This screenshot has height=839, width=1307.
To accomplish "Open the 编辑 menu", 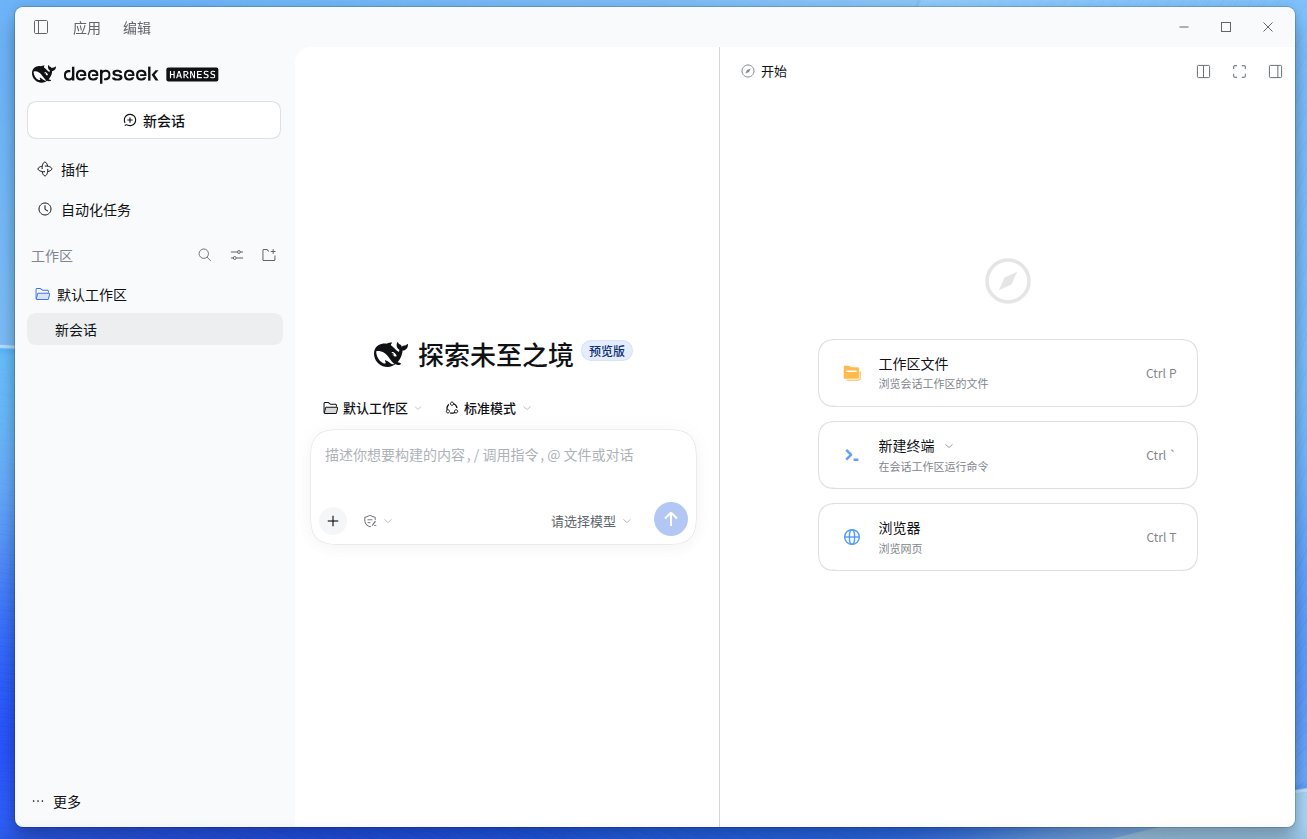I will (137, 28).
